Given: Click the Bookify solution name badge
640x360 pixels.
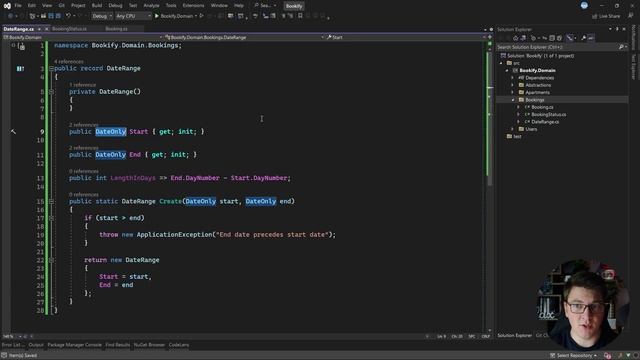Looking at the screenshot, I should pos(294,6).
